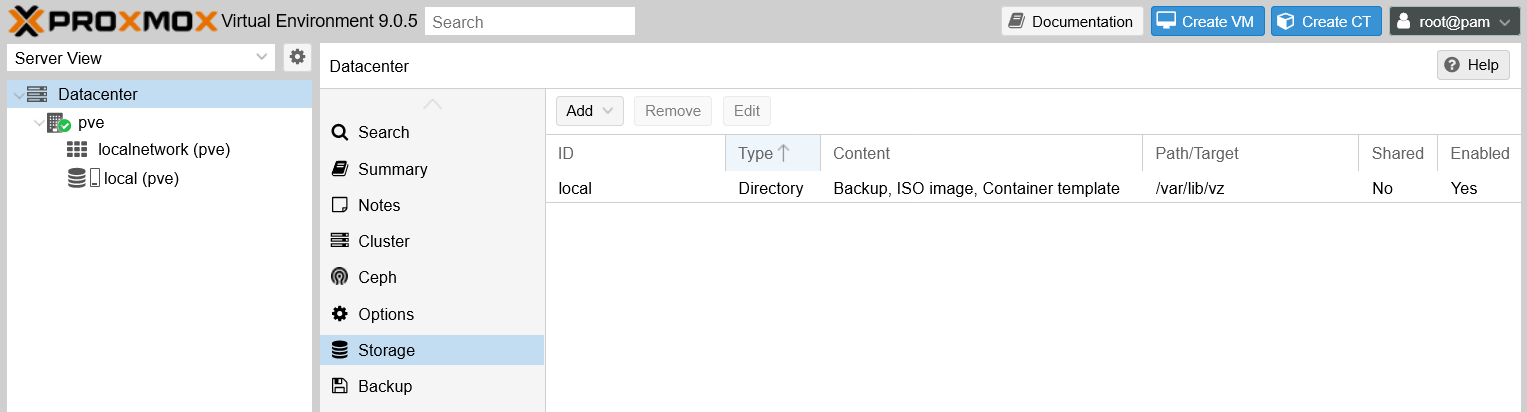This screenshot has height=412, width=1527.
Task: Click the 'Virtual Environment 9.0.5' version text
Action: (319, 21)
